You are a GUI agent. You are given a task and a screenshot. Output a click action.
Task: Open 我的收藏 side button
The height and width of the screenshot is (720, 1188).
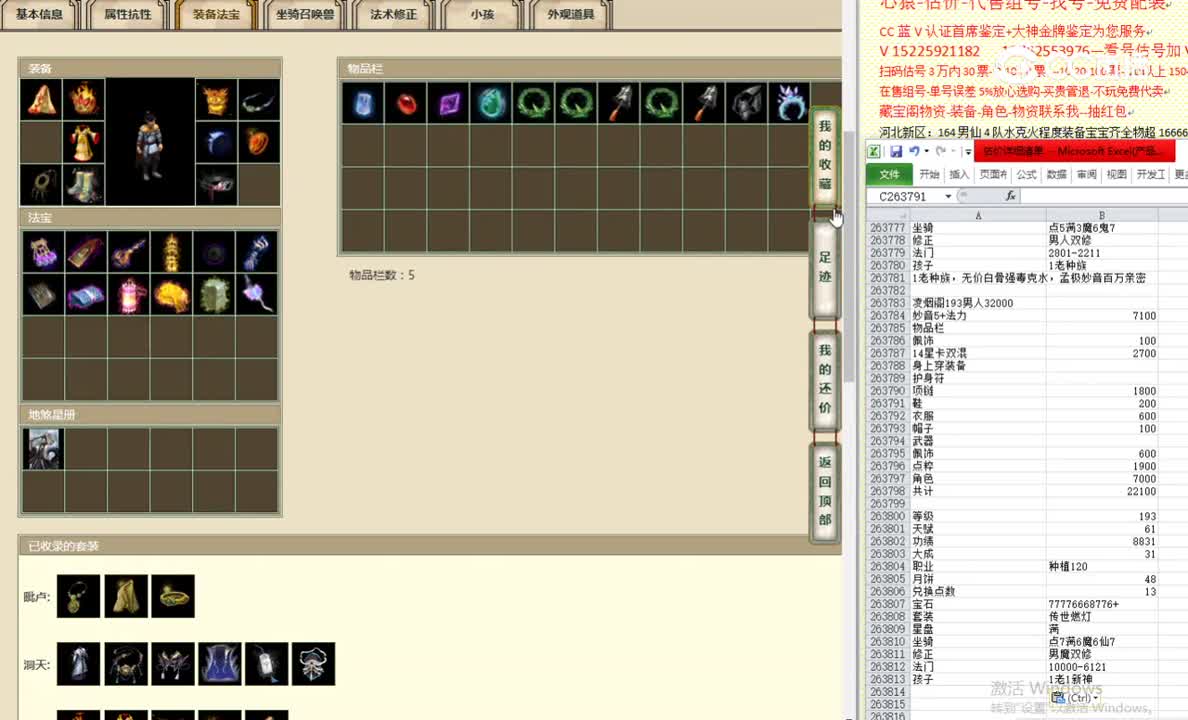825,155
